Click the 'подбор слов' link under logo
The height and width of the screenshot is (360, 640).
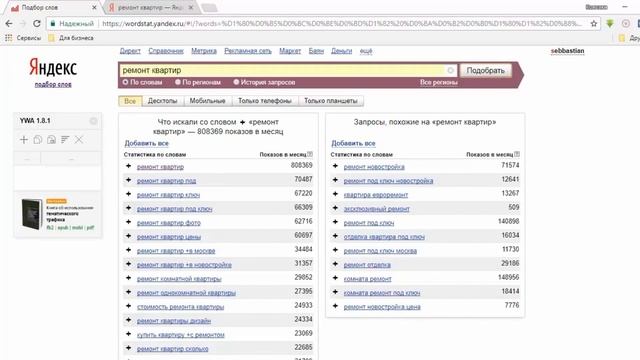[x=53, y=84]
